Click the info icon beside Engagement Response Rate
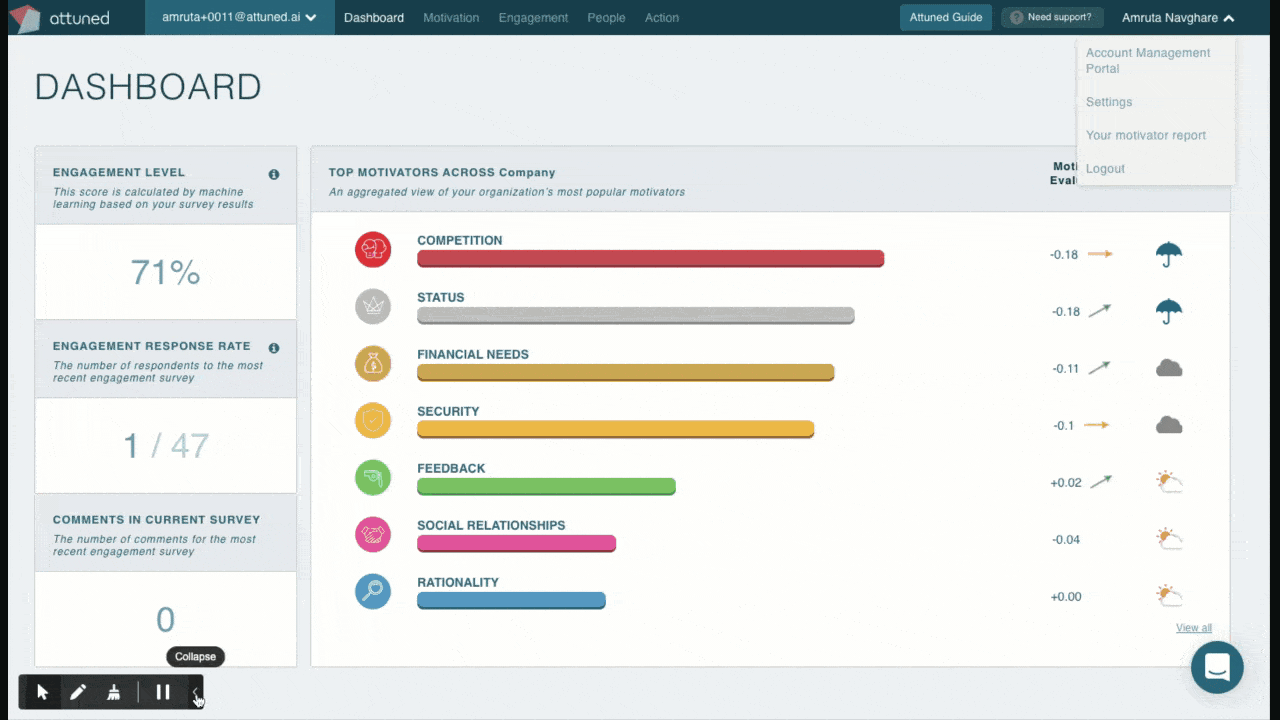Image resolution: width=1280 pixels, height=720 pixels. coord(274,348)
